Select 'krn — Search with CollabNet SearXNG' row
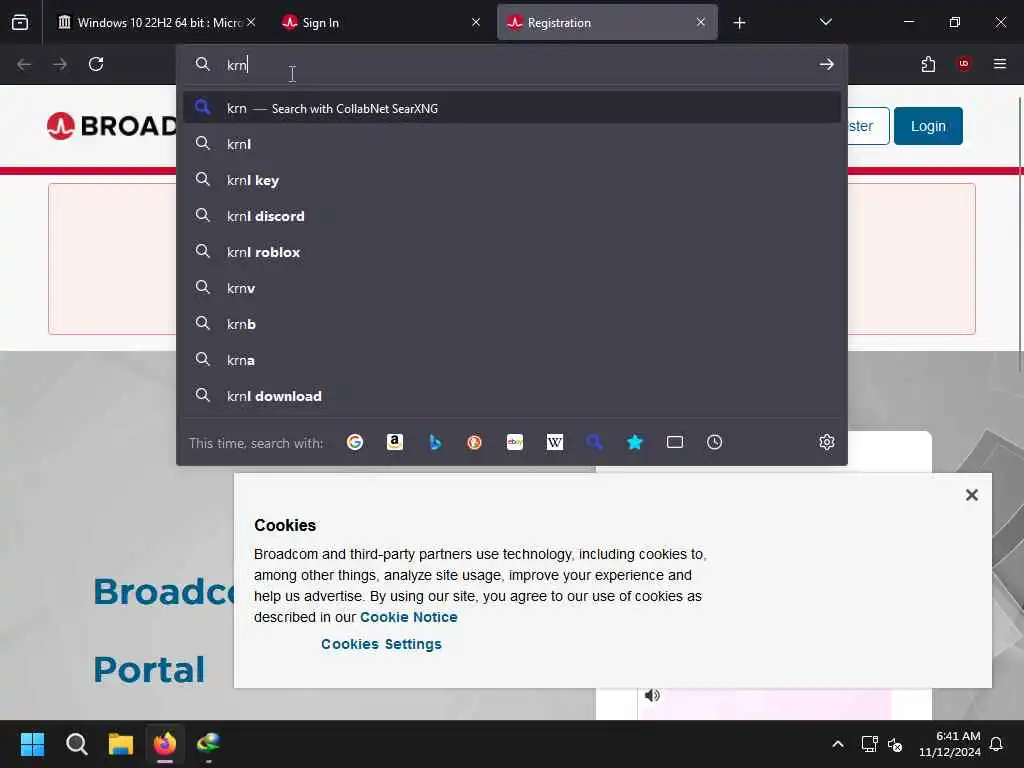1024x768 pixels. click(512, 108)
